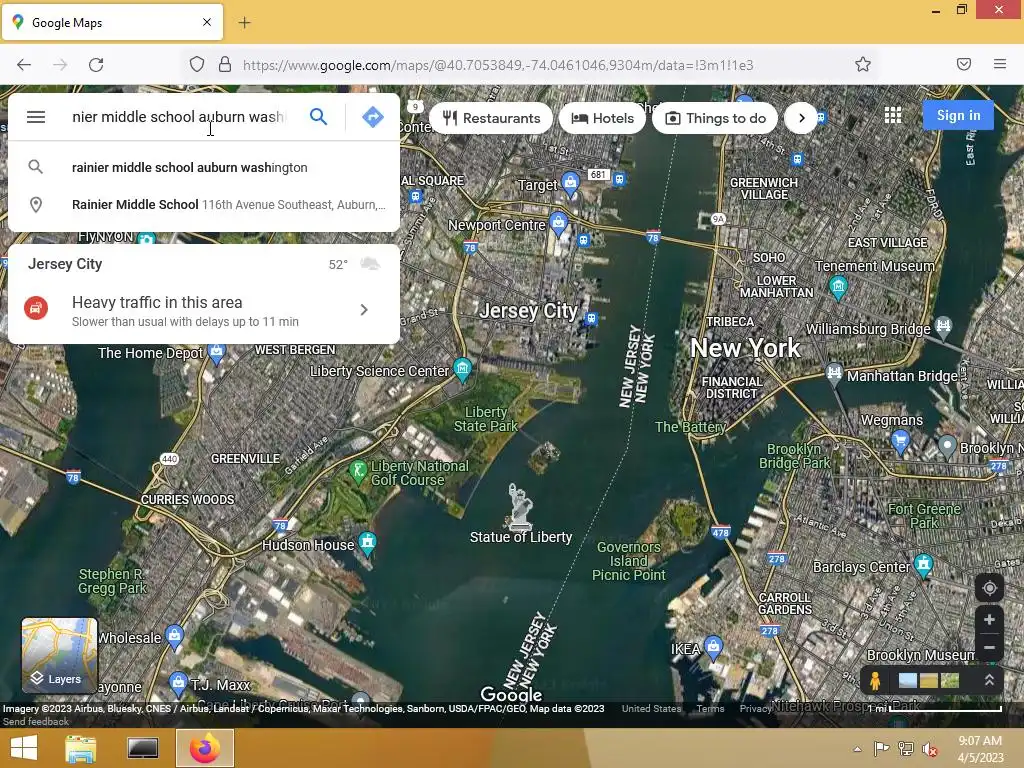Click the Manhattan Bridge marker icon
The height and width of the screenshot is (768, 1024).
[x=834, y=374]
